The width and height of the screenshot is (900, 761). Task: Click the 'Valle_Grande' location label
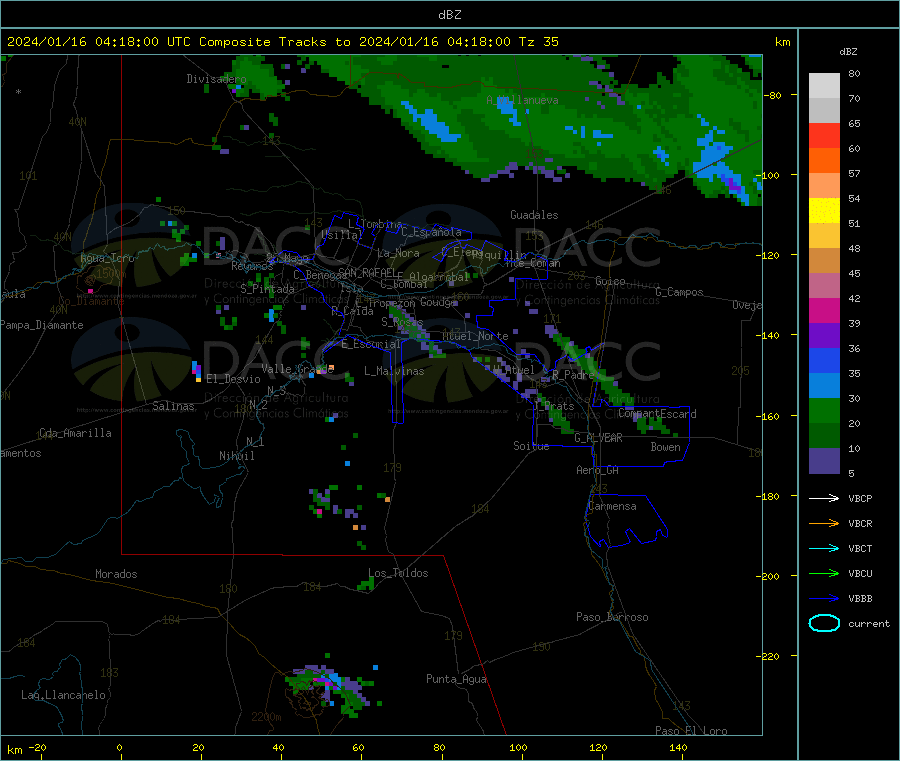297,368
